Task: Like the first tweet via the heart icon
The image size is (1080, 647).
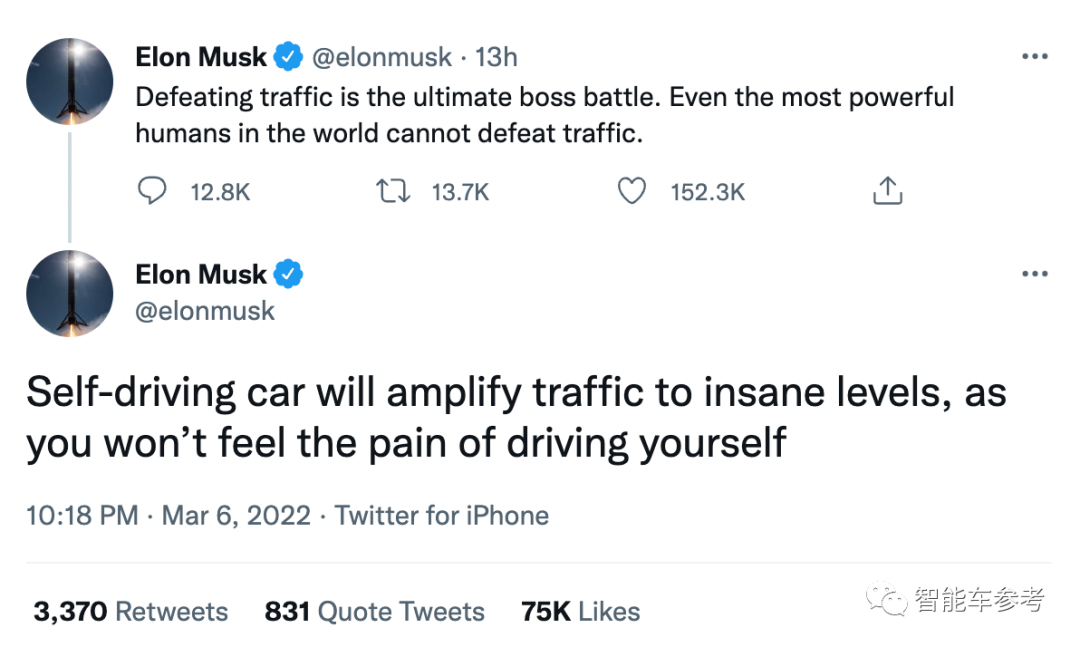Action: tap(632, 191)
